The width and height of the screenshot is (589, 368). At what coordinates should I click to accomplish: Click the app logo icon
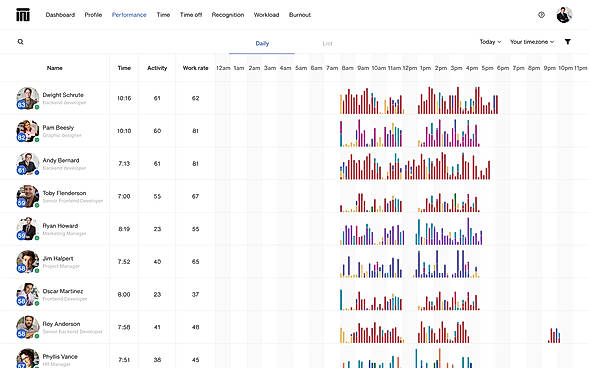[x=23, y=15]
